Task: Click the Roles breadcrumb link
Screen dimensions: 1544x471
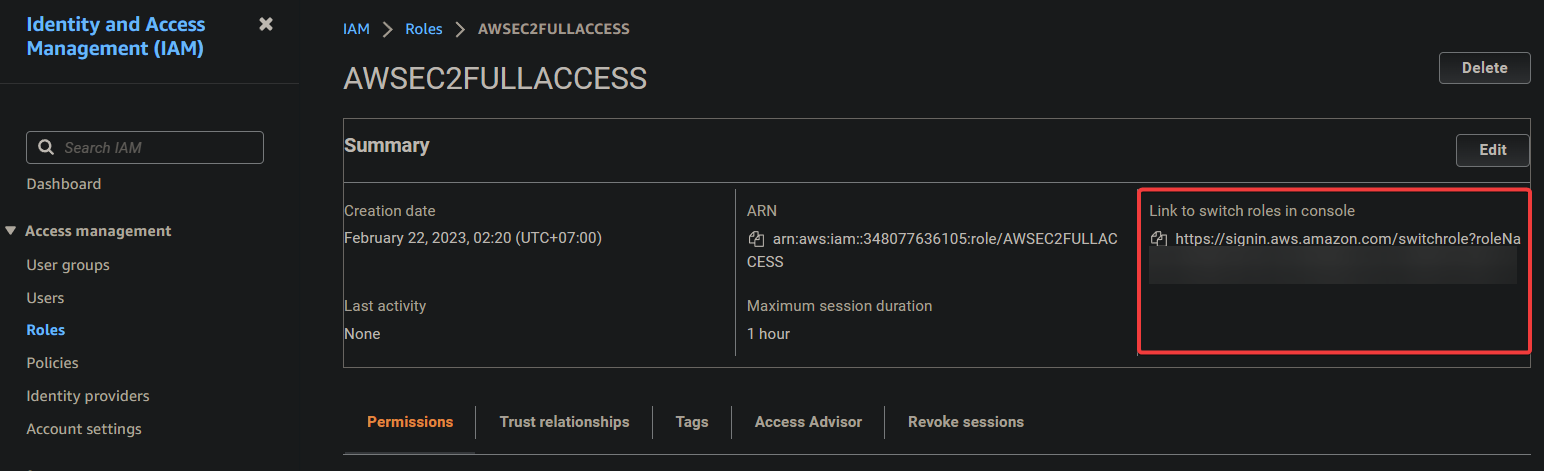Action: pyautogui.click(x=424, y=29)
